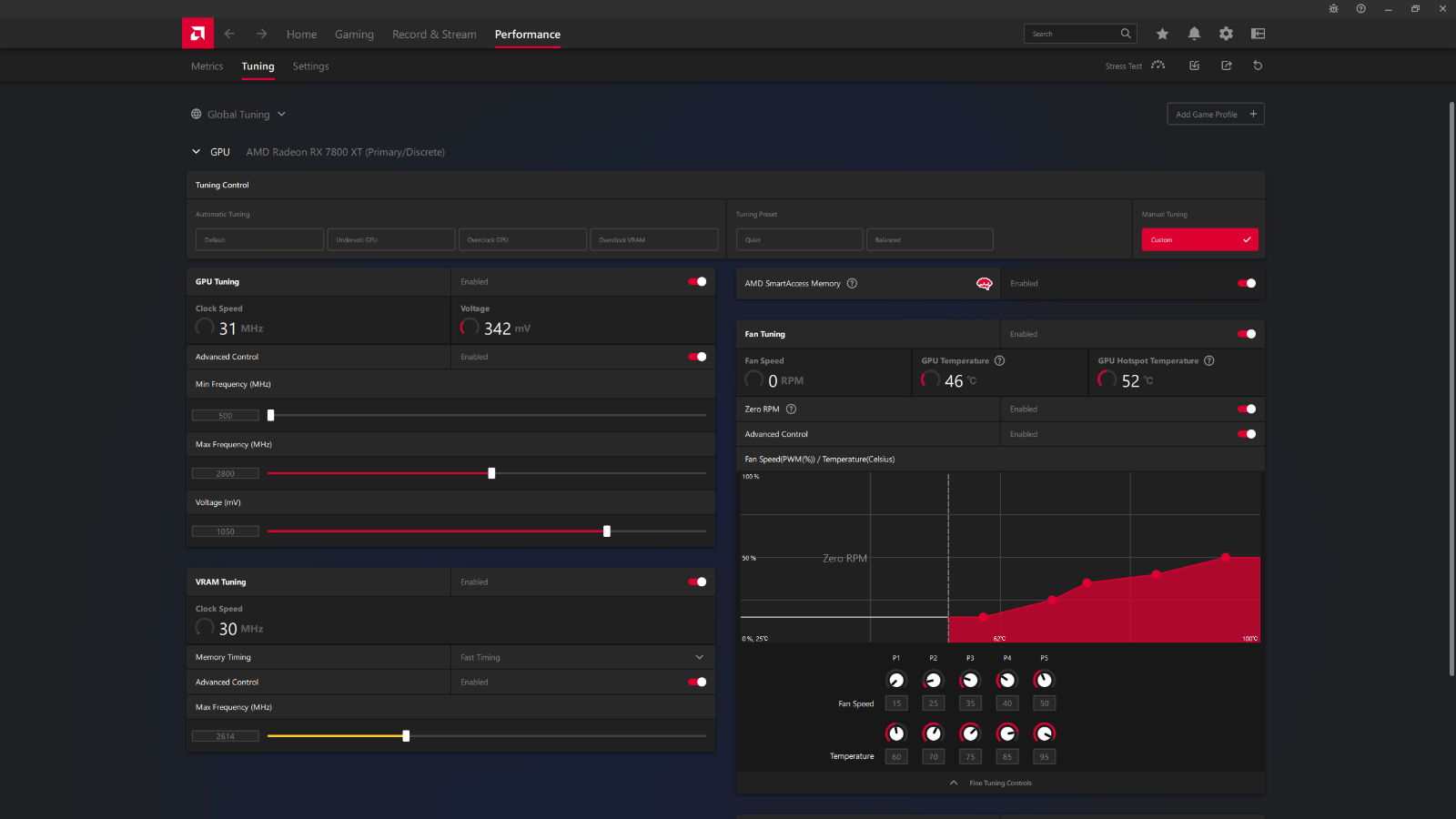Viewport: 1456px width, 819px height.
Task: Open the bug report icon
Action: point(1333,8)
